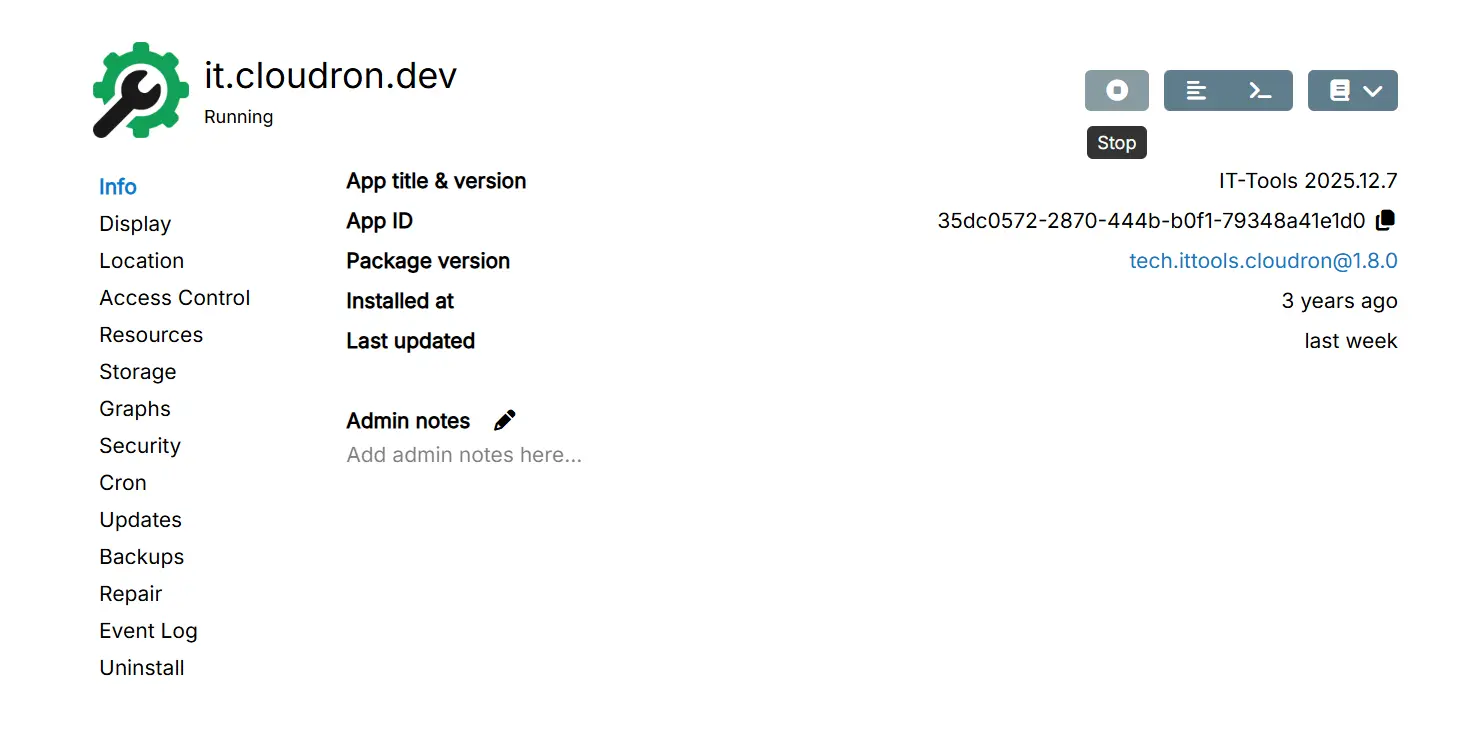View the Graphs section
This screenshot has width=1477, height=731.
[x=135, y=409]
